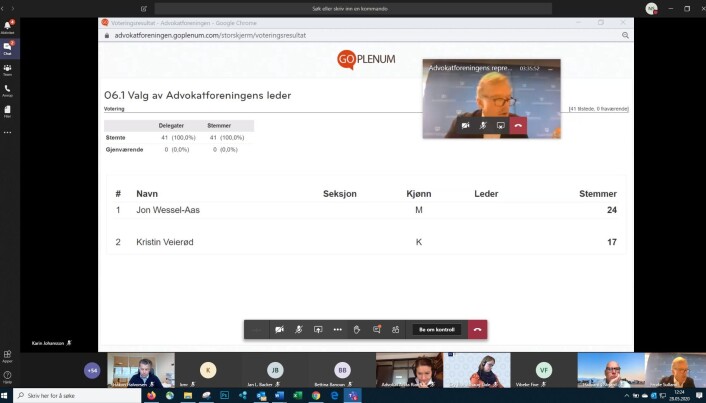Minimize the floating Advokatforeningens call window
This screenshot has width=706, height=403.
(x=550, y=68)
